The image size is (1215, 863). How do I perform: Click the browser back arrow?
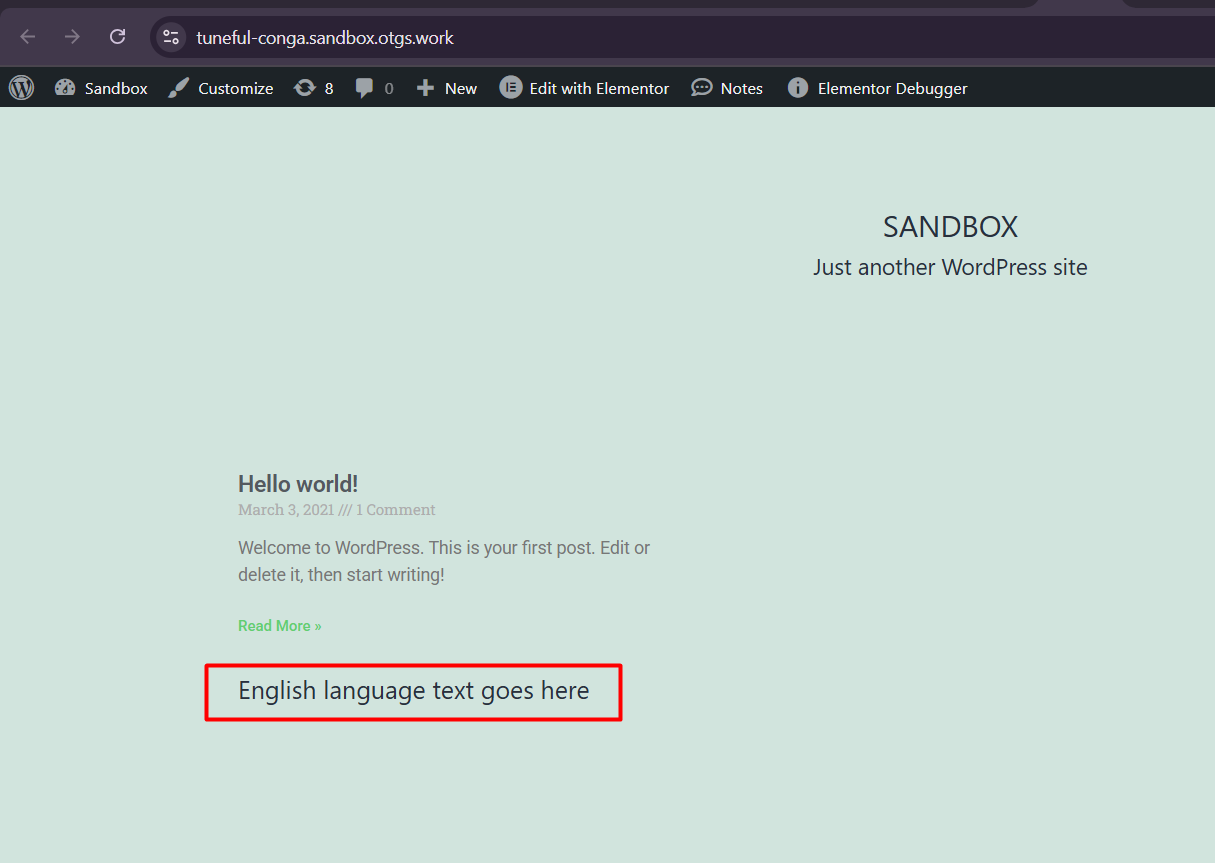28,37
